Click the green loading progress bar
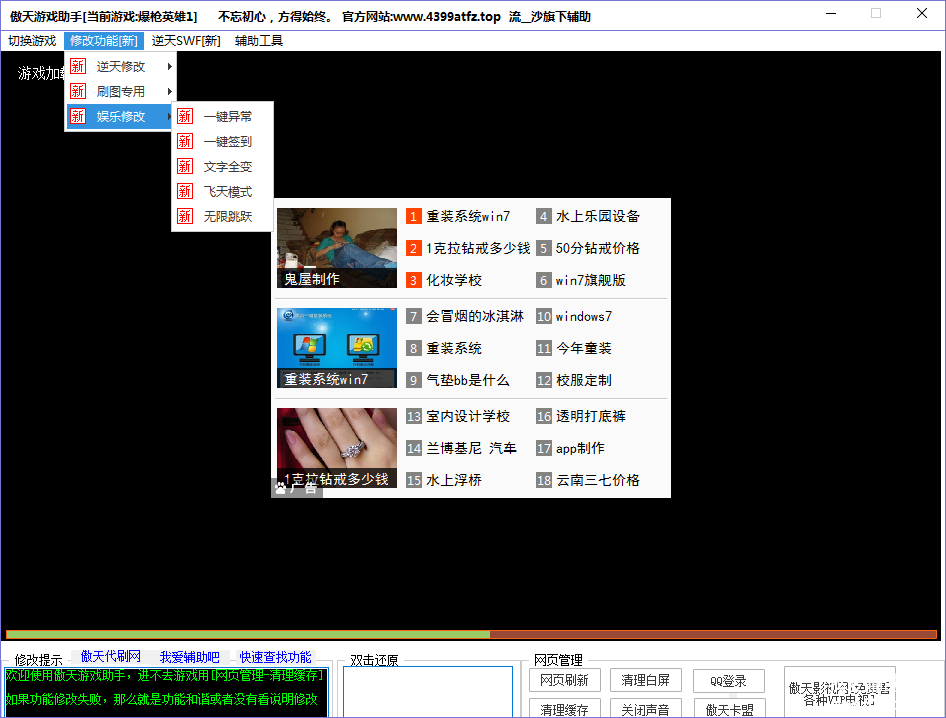The width and height of the screenshot is (946, 718). 248,634
